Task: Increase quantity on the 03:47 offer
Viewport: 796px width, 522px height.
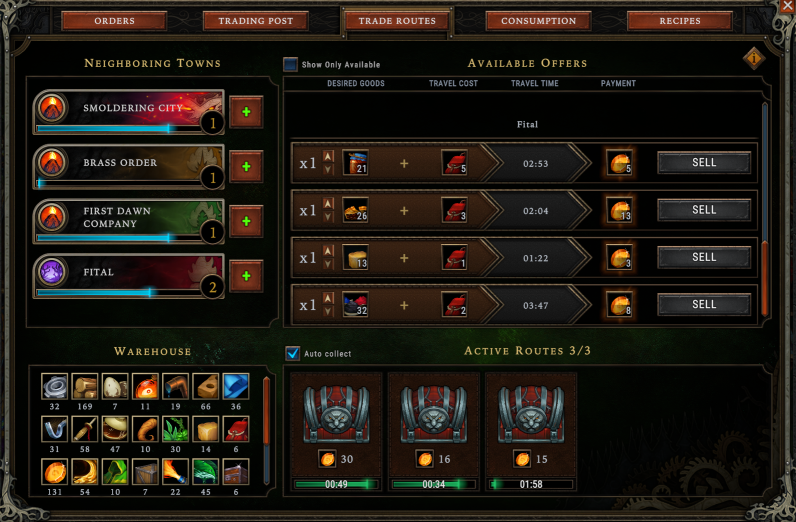Action: pos(328,299)
